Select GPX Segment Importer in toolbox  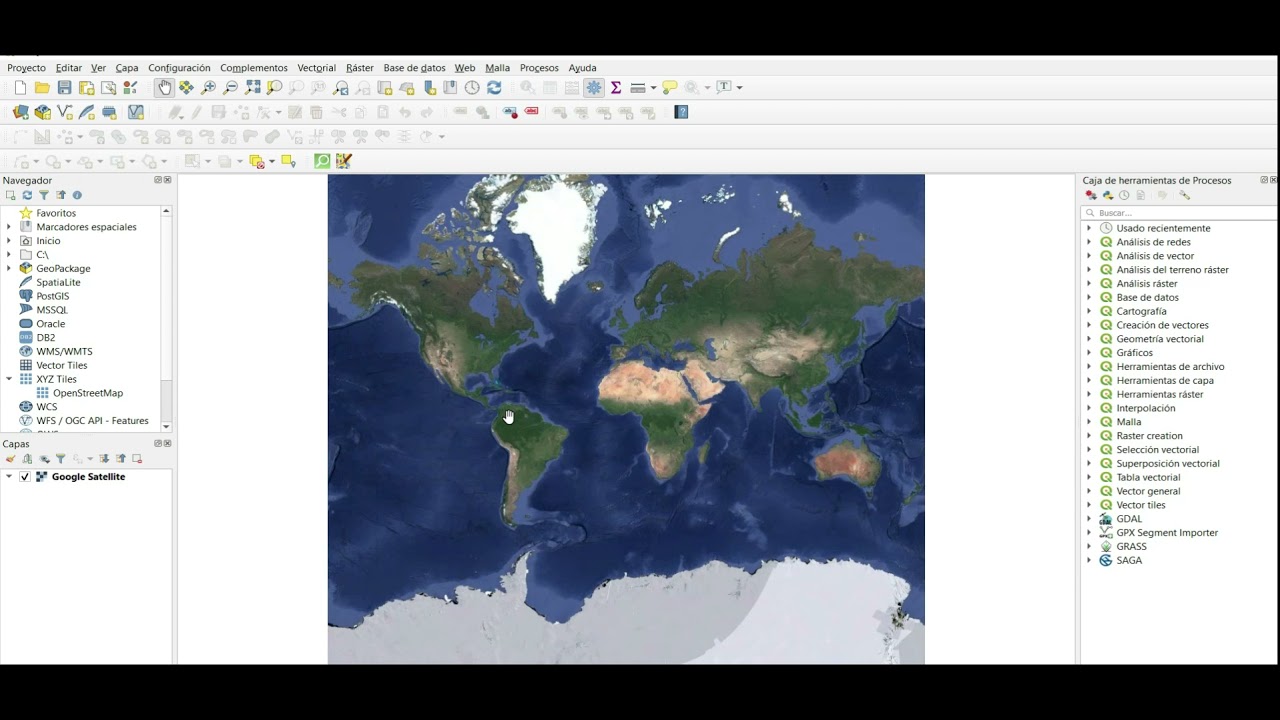pyautogui.click(x=1167, y=533)
